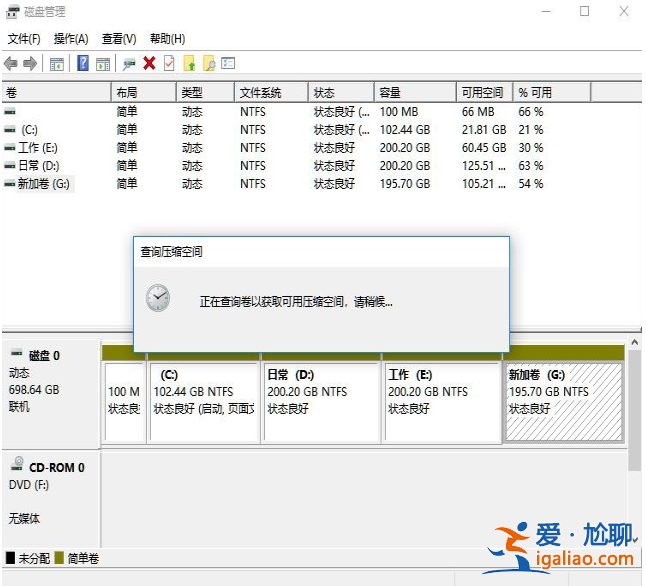Click the volume icon of 新加卷 (G:) row
The image size is (646, 586).
click(10, 184)
